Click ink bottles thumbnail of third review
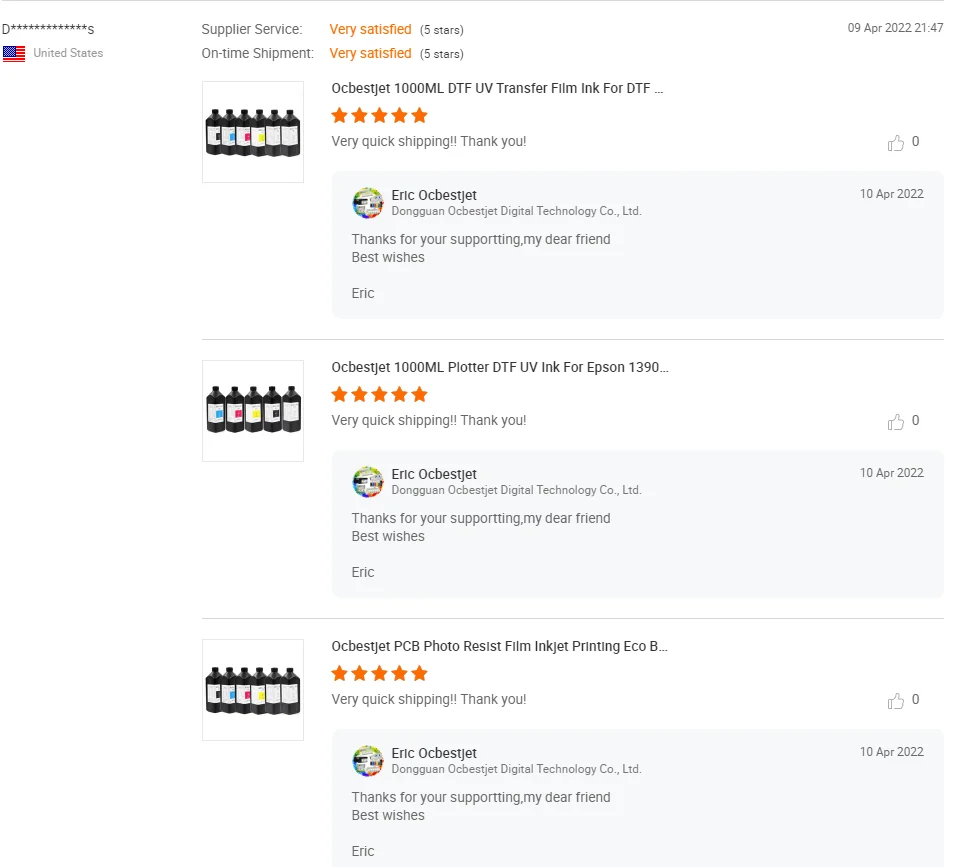969x867 pixels. pyautogui.click(x=253, y=690)
